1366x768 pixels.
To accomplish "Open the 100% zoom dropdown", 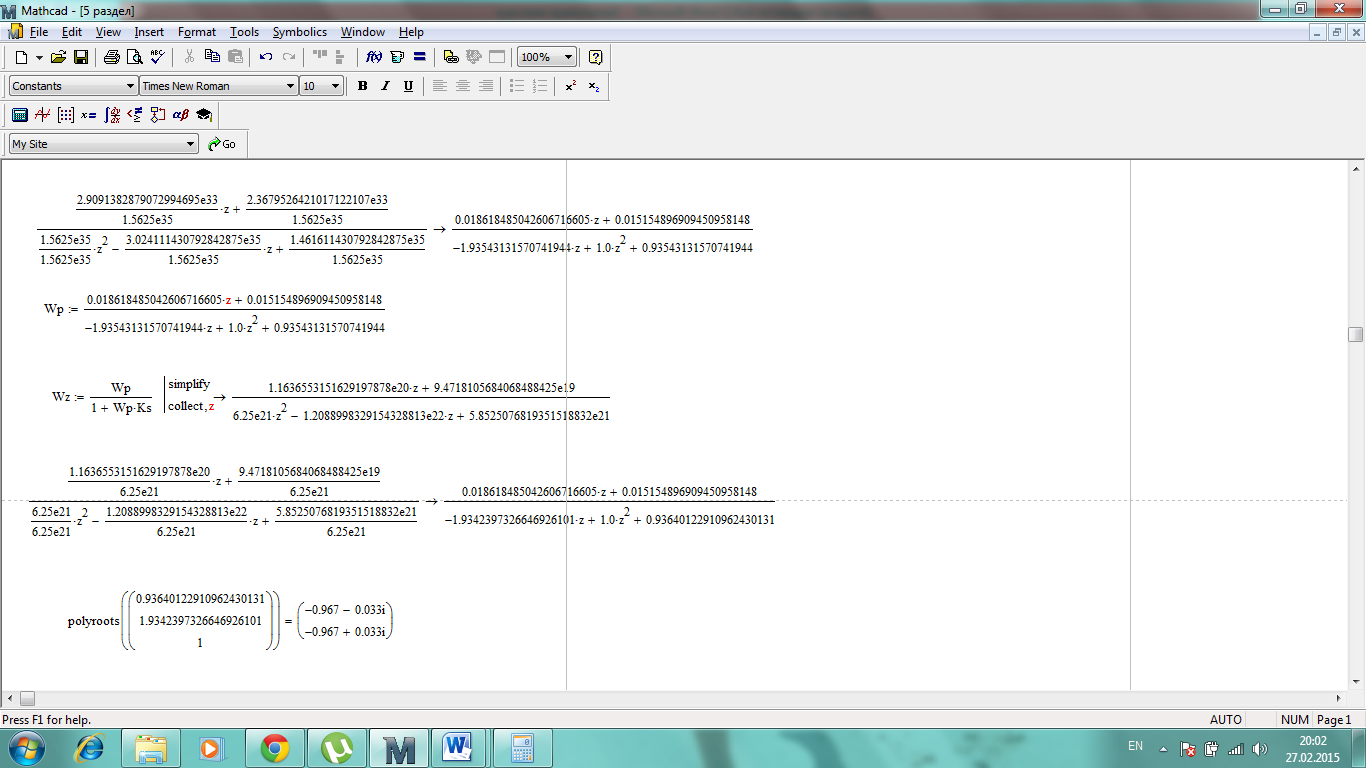I will pyautogui.click(x=569, y=57).
